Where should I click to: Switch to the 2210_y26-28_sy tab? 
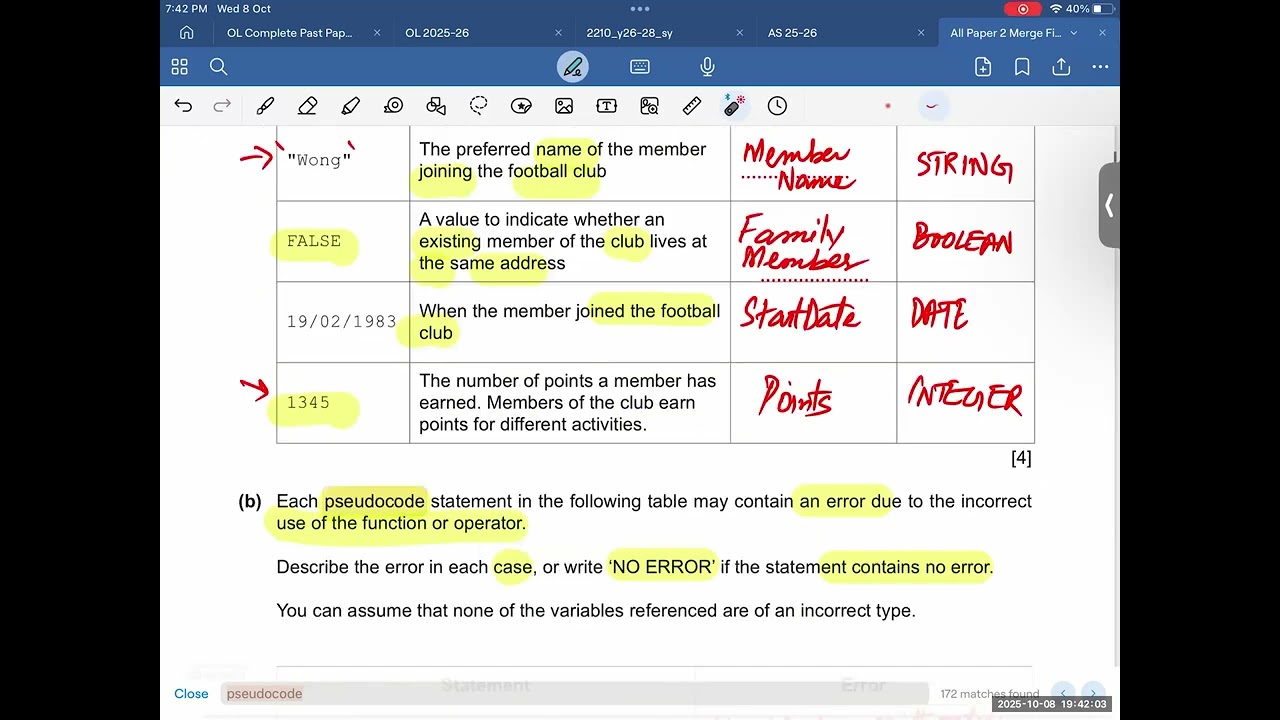point(629,33)
